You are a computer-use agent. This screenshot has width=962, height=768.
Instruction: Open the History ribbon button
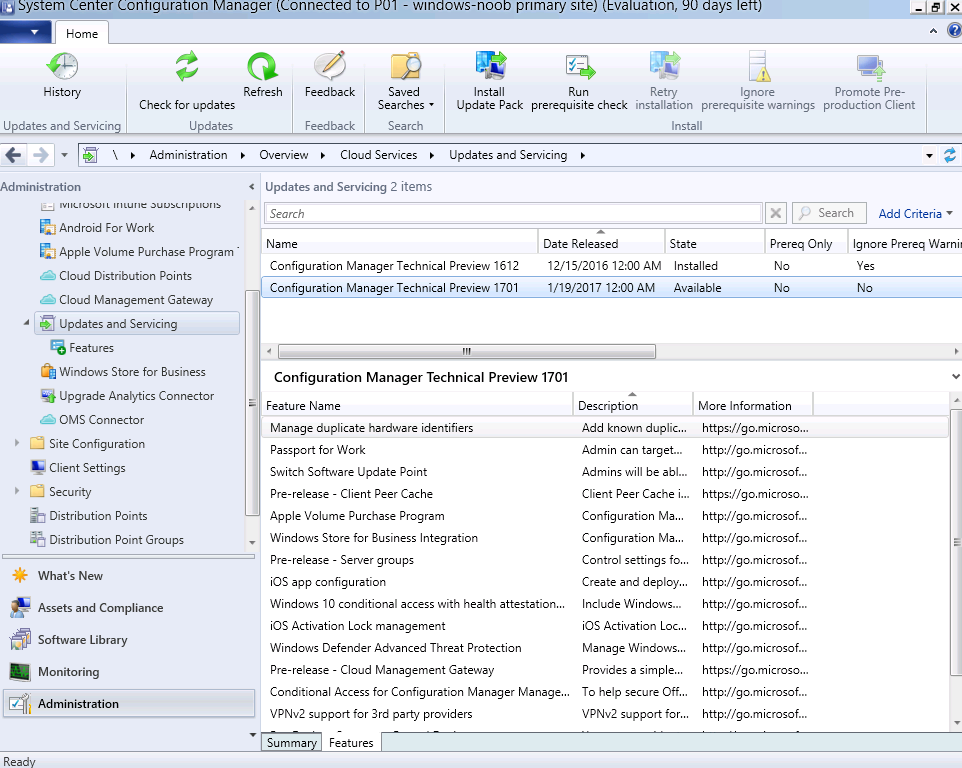[62, 75]
